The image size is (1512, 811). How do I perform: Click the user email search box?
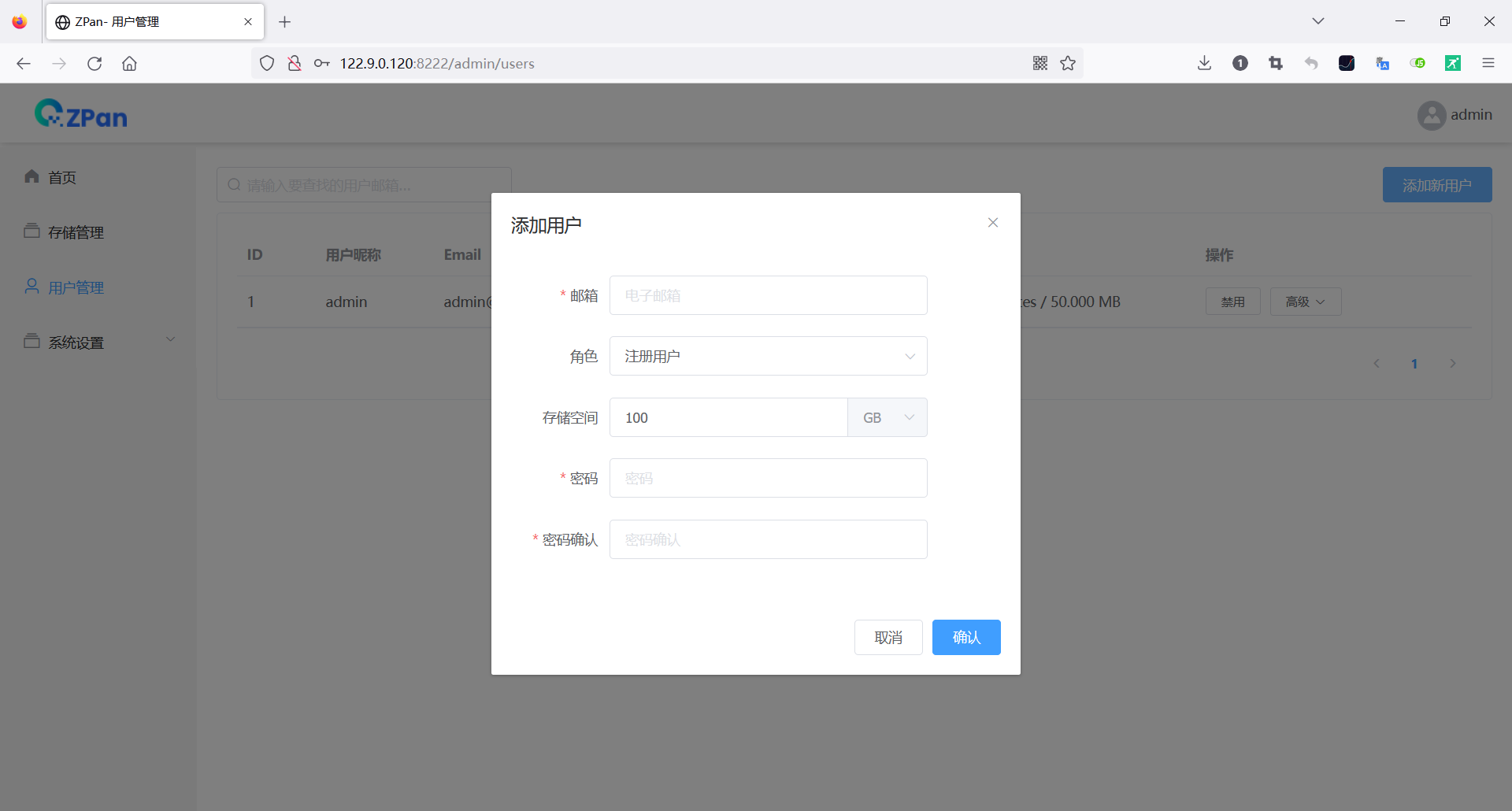pyautogui.click(x=364, y=185)
